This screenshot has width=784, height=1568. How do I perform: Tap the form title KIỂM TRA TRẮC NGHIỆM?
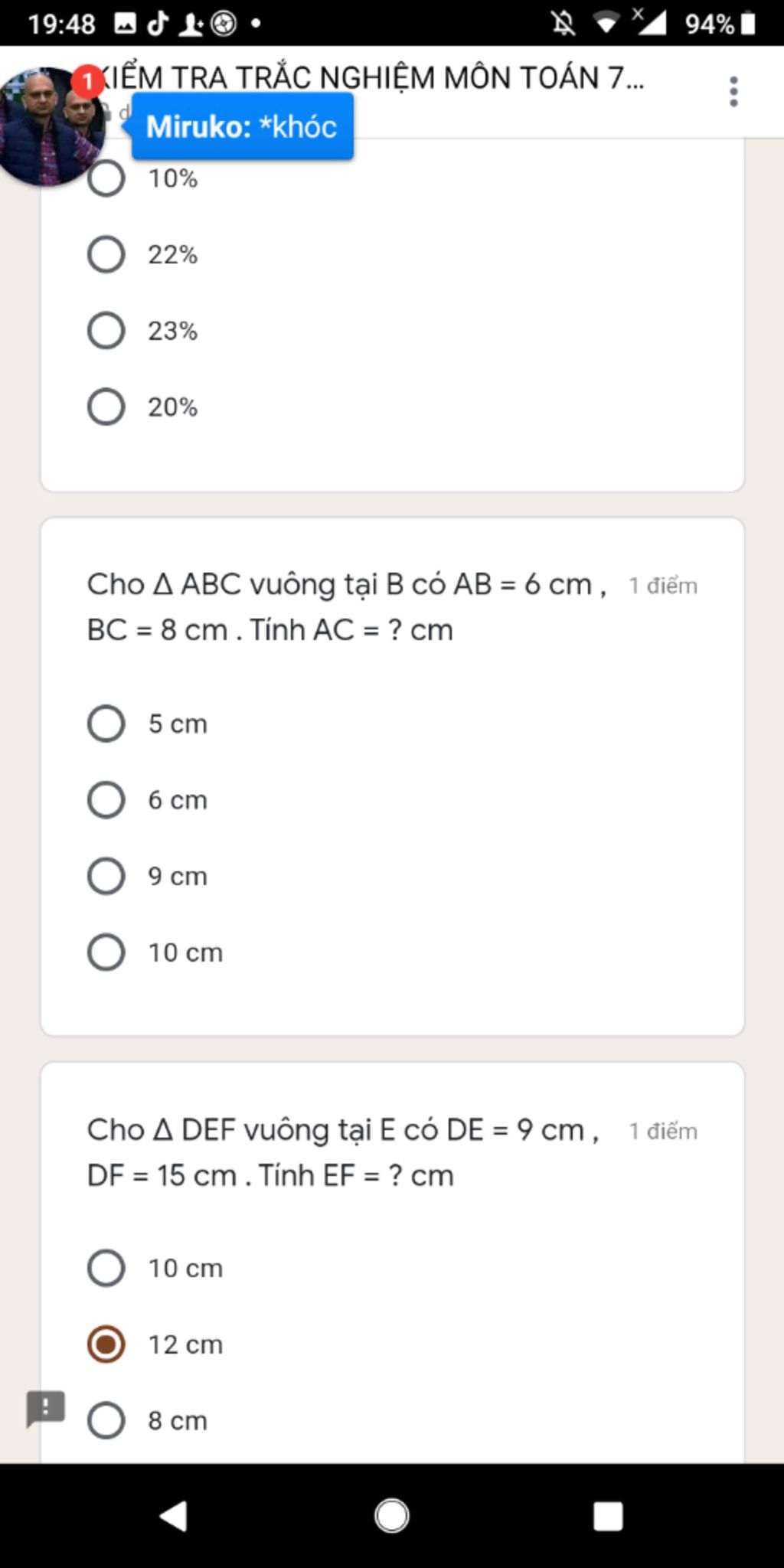point(373,78)
